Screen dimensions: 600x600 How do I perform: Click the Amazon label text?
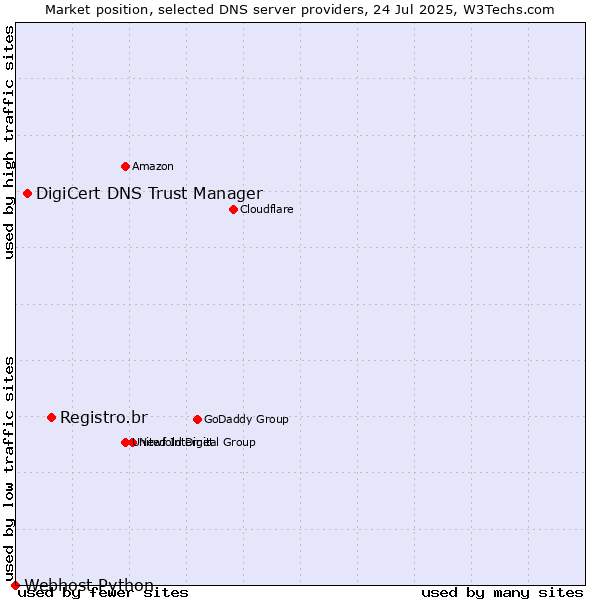click(x=153, y=166)
